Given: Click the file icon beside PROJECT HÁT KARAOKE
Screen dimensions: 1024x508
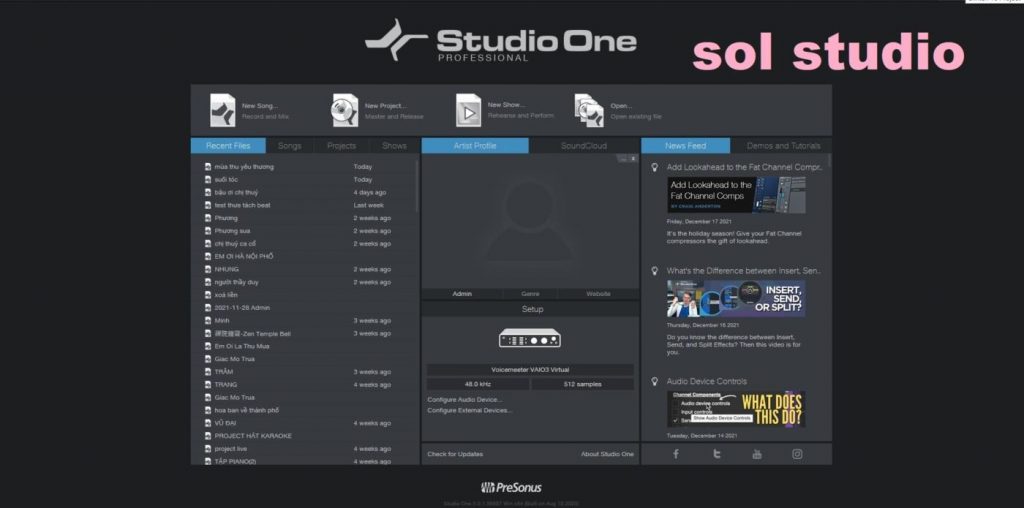Looking at the screenshot, I should click(x=208, y=436).
